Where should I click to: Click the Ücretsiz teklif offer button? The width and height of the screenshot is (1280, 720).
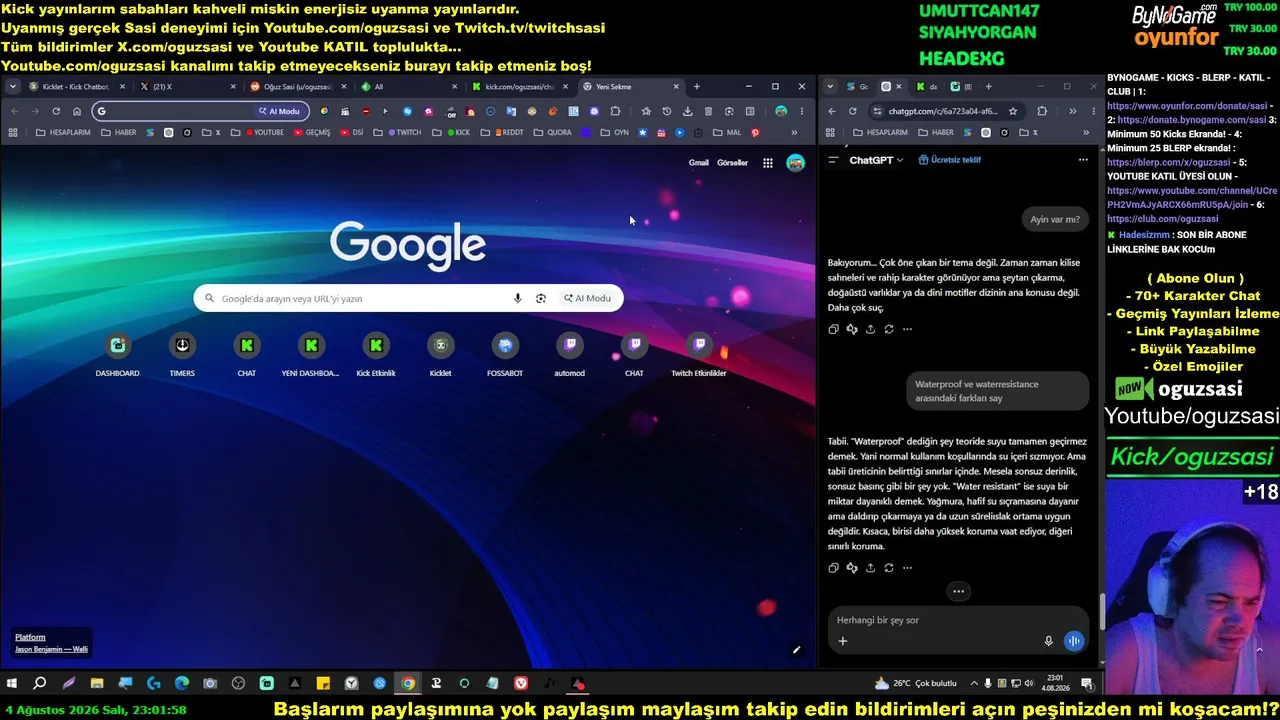pos(950,160)
